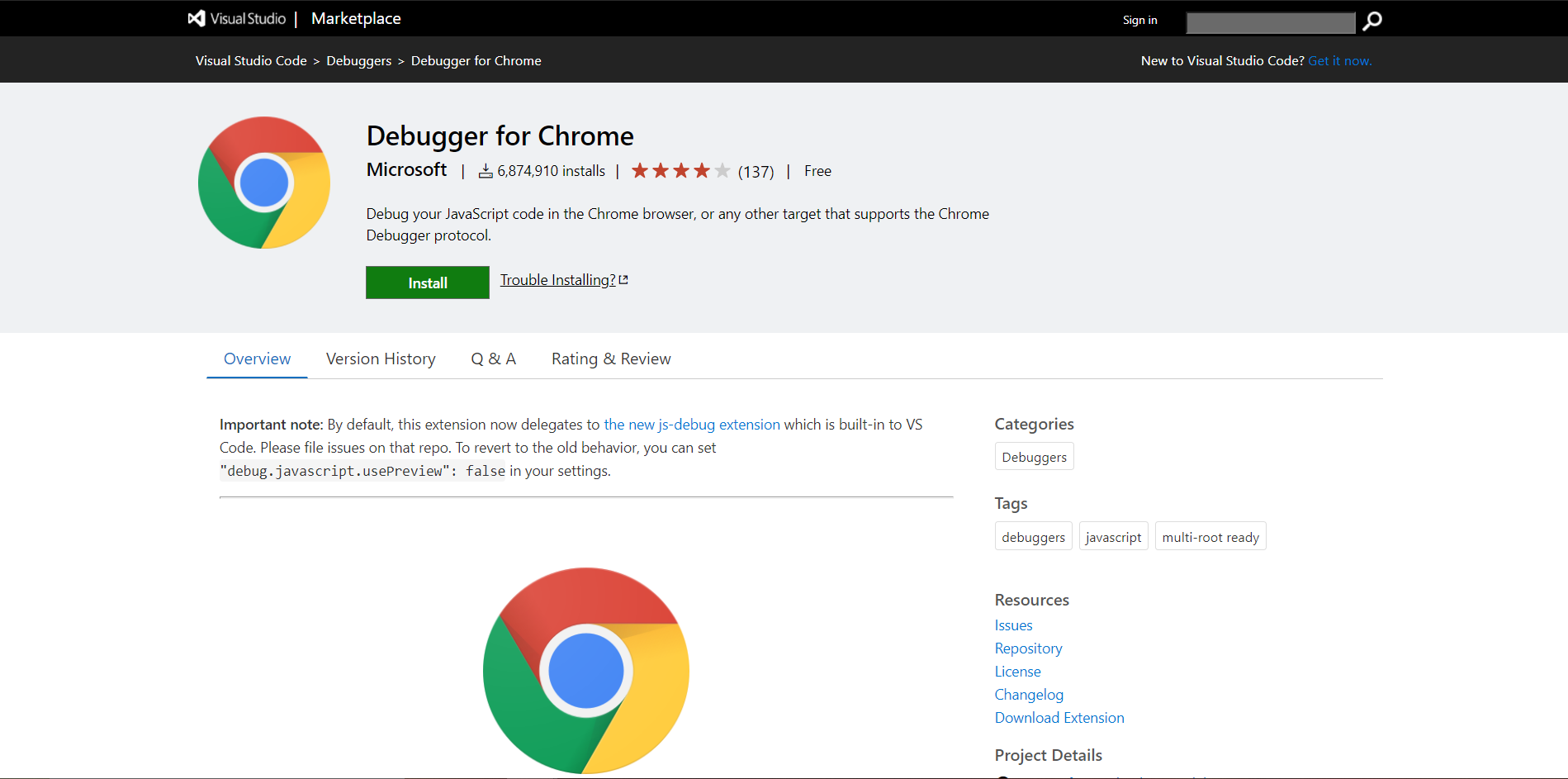Screen dimensions: 1568x779
Task: Click the Get it now link
Action: [1339, 60]
